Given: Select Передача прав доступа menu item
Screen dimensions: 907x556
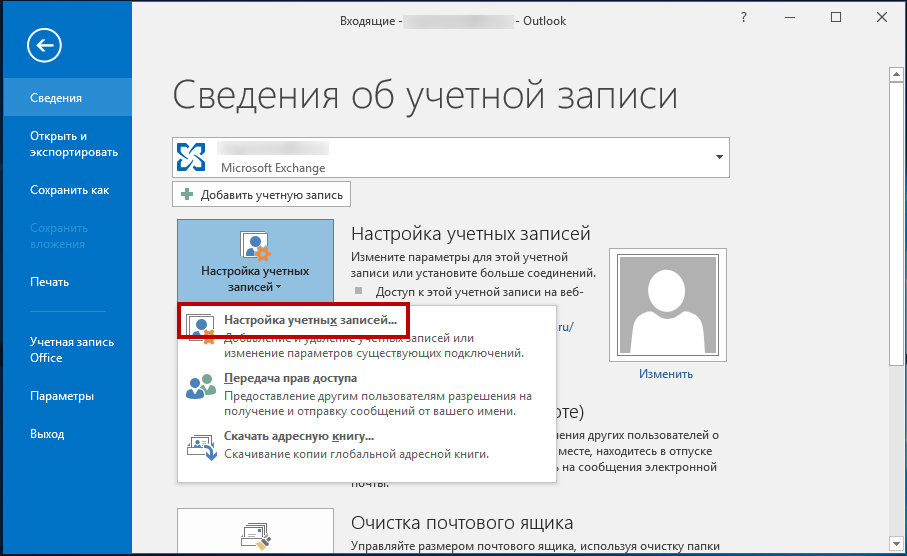Looking at the screenshot, I should tap(367, 394).
